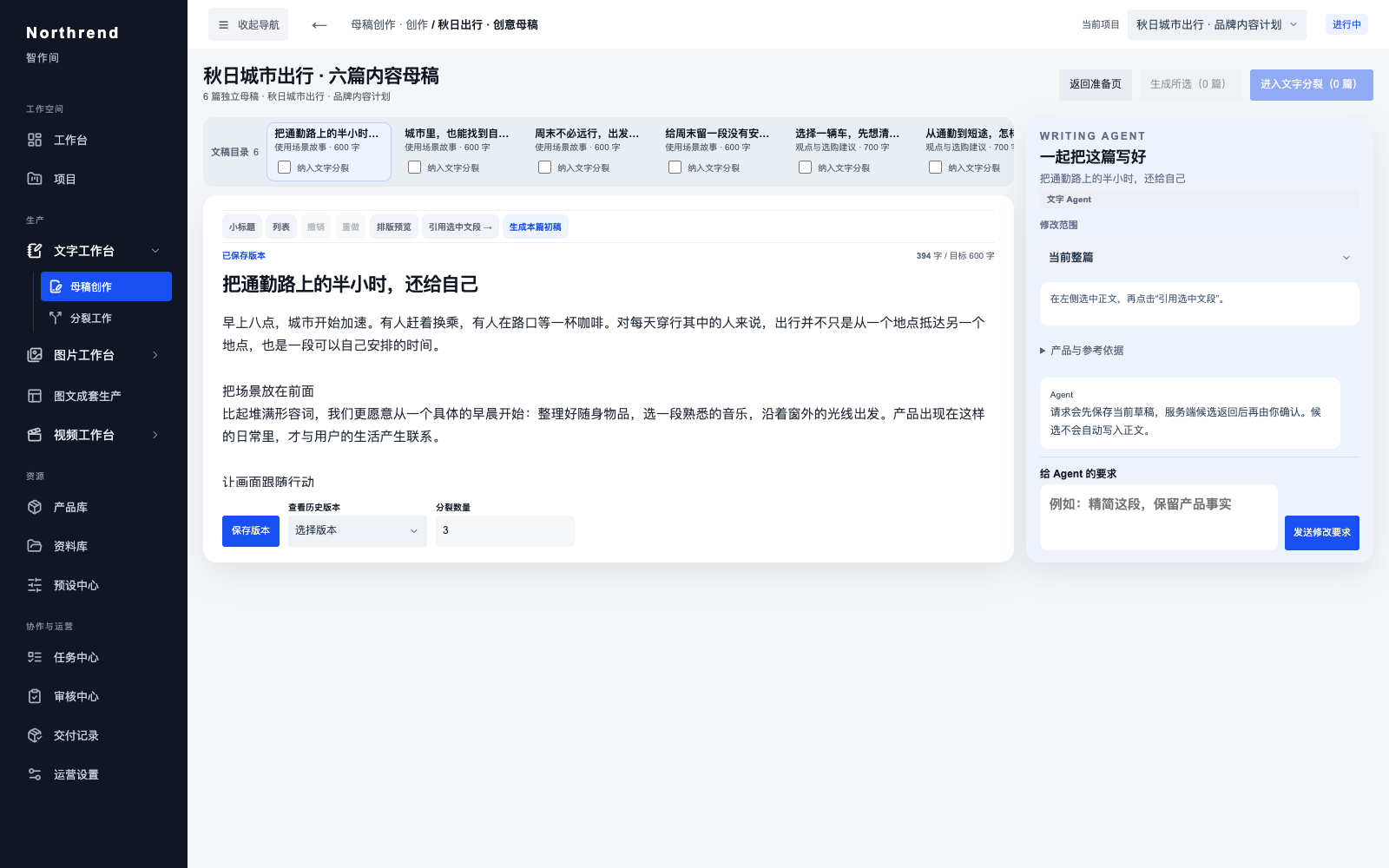Collapse the 文字工作台 chevron
1389x868 pixels.
[155, 251]
